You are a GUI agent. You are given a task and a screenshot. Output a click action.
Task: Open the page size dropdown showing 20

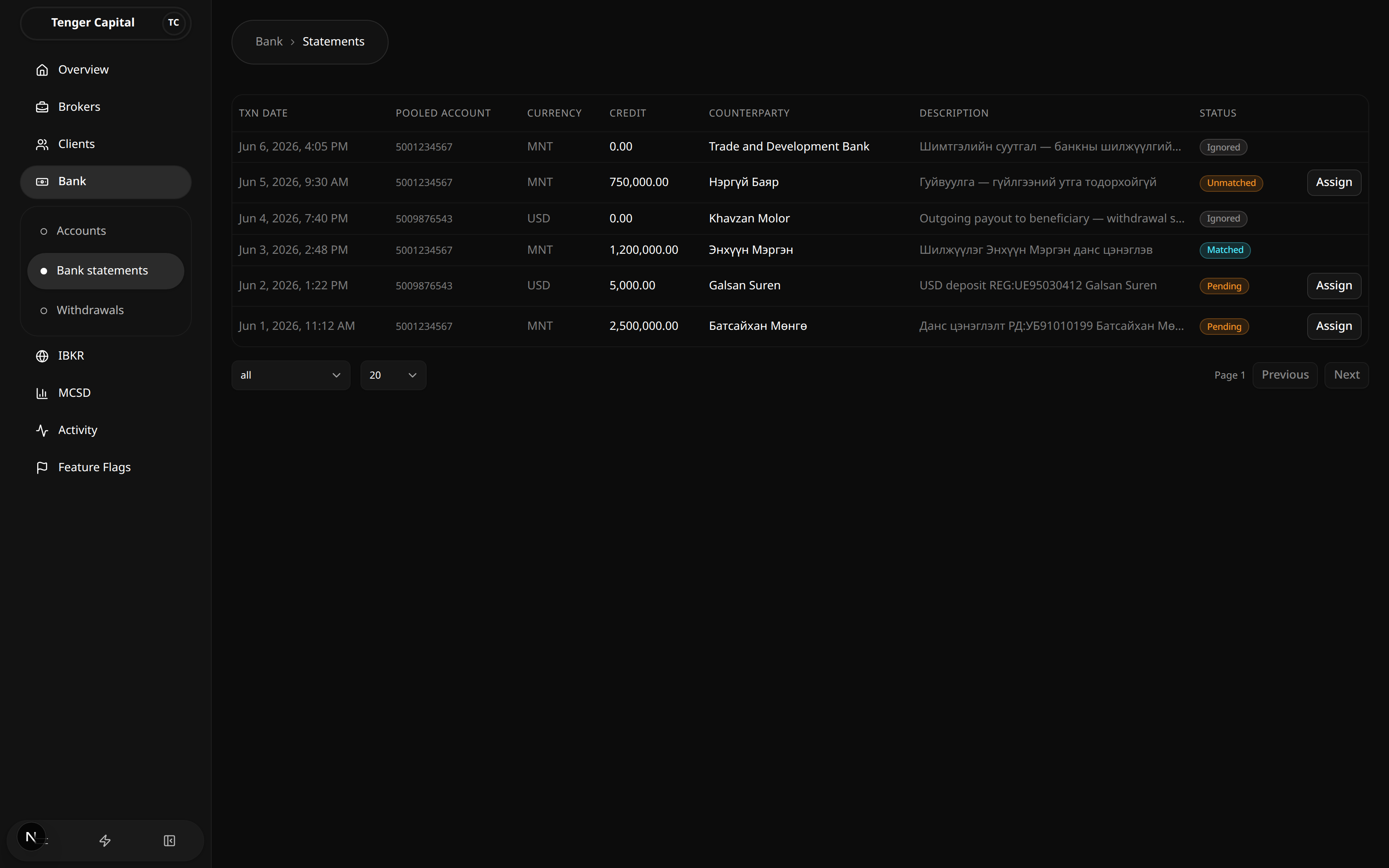click(x=393, y=375)
